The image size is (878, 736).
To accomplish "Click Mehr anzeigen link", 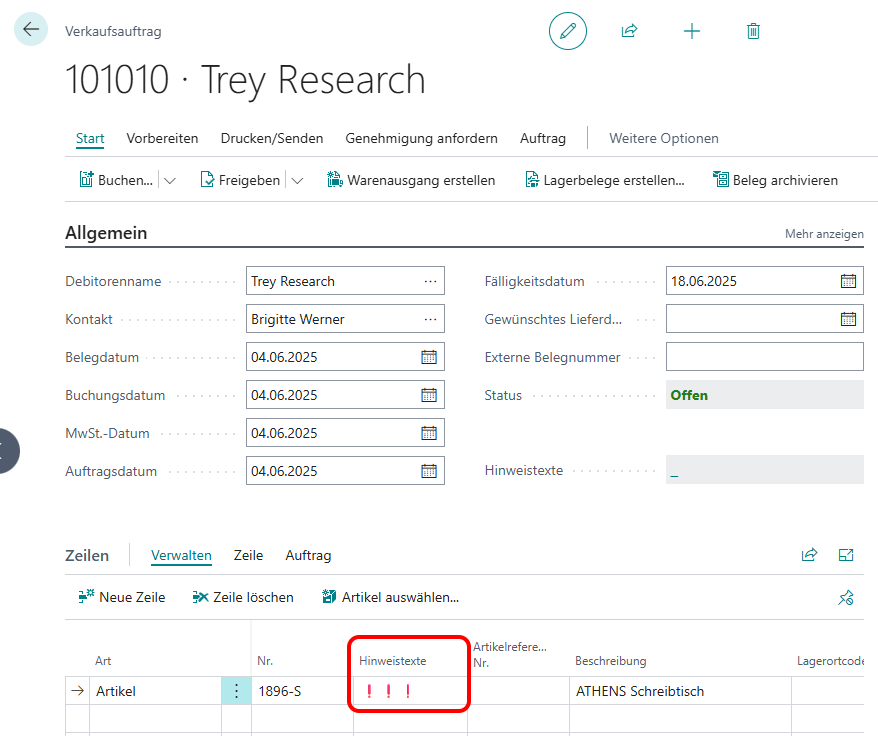I will pos(824,234).
